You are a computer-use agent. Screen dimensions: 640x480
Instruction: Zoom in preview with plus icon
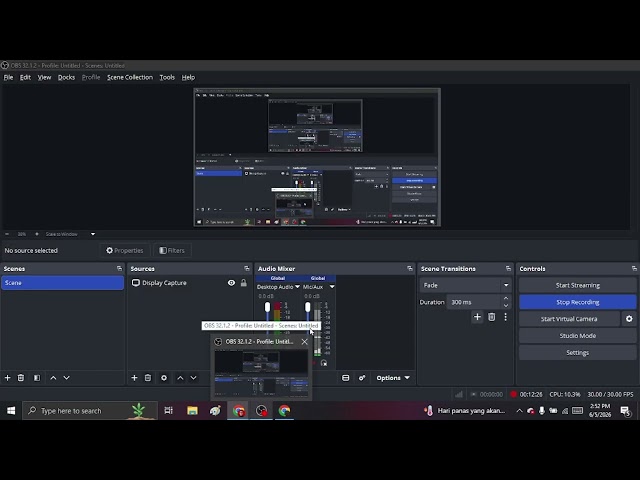pos(37,234)
